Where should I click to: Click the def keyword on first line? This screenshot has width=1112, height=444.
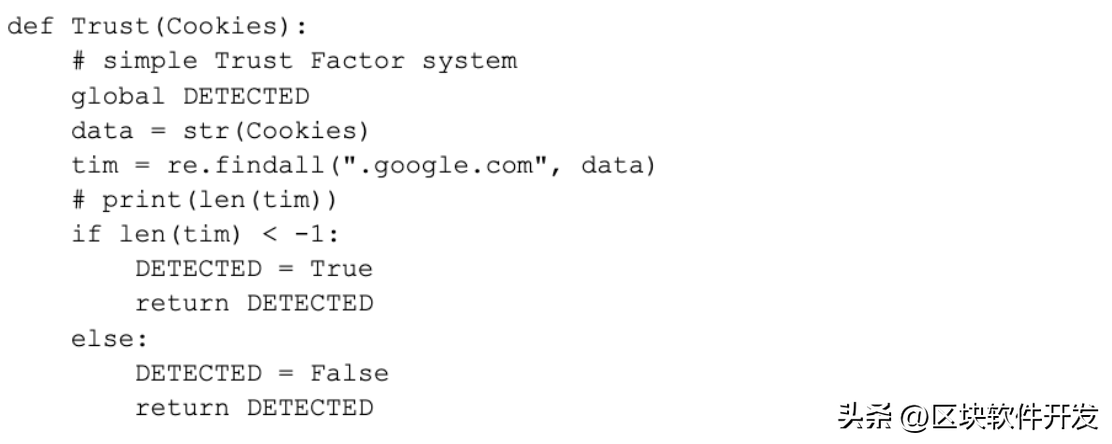pos(31,26)
